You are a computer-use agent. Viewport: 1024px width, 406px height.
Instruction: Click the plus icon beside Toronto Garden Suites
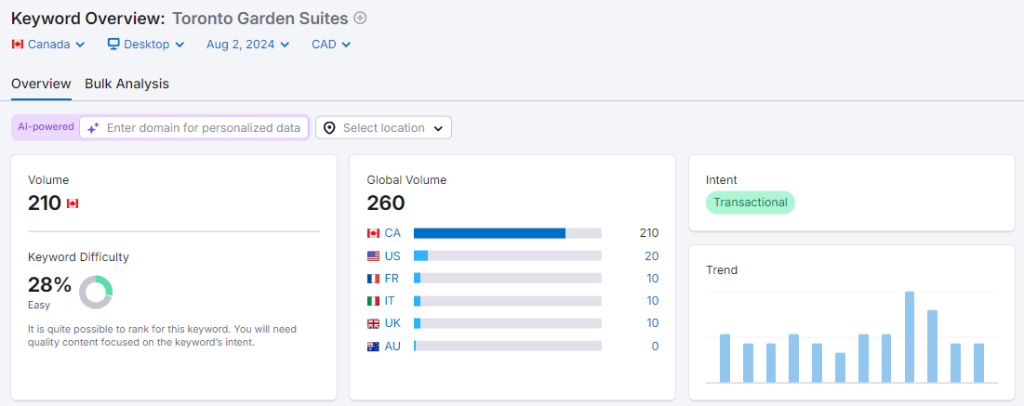point(360,18)
